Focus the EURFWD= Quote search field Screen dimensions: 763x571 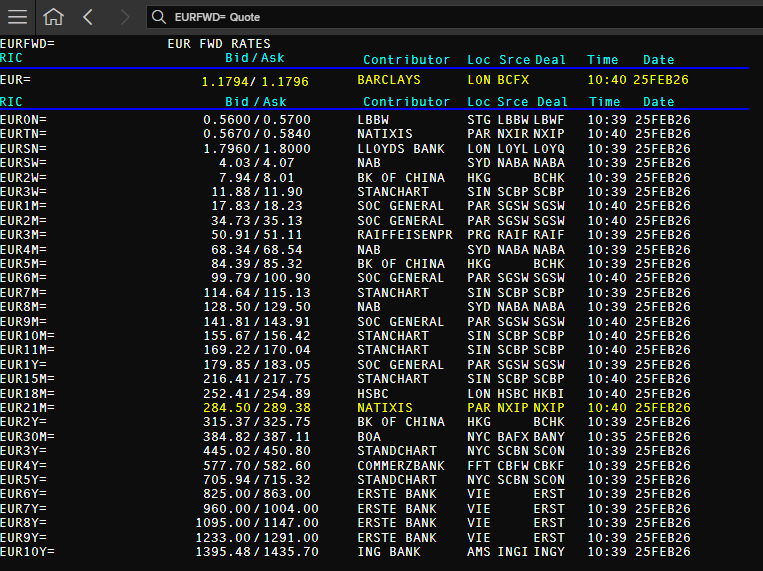(x=453, y=17)
